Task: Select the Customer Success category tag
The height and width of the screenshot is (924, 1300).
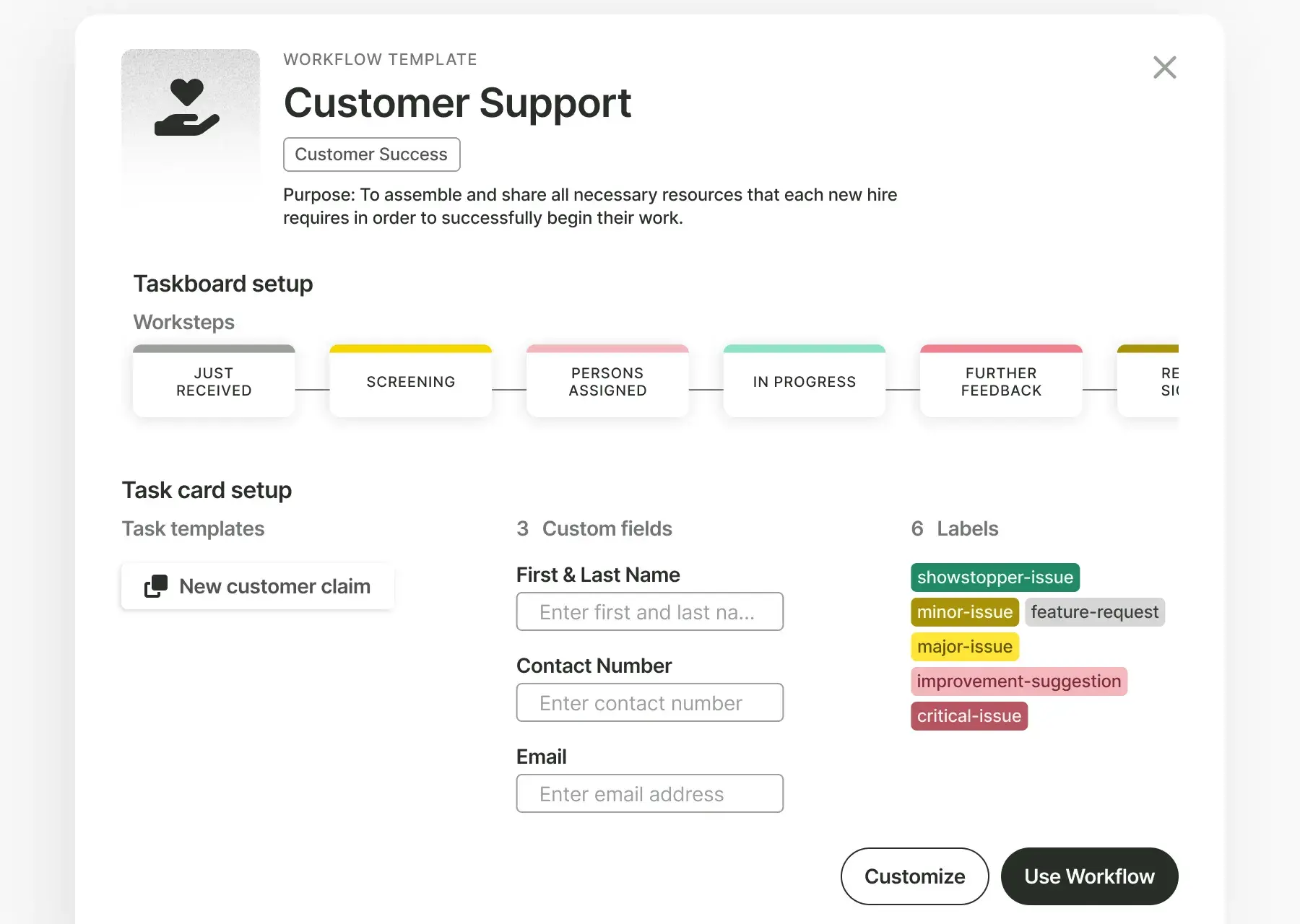Action: 371,154
